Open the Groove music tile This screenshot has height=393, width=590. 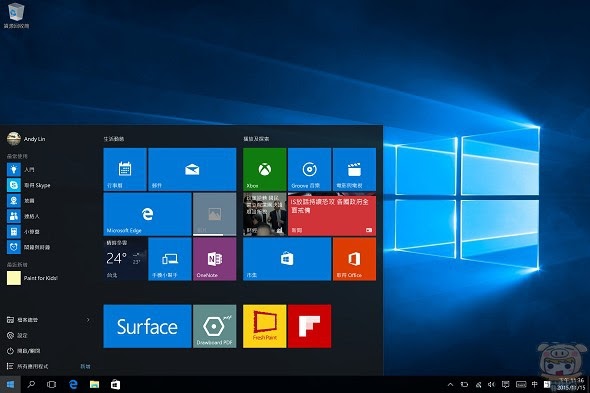click(x=309, y=169)
